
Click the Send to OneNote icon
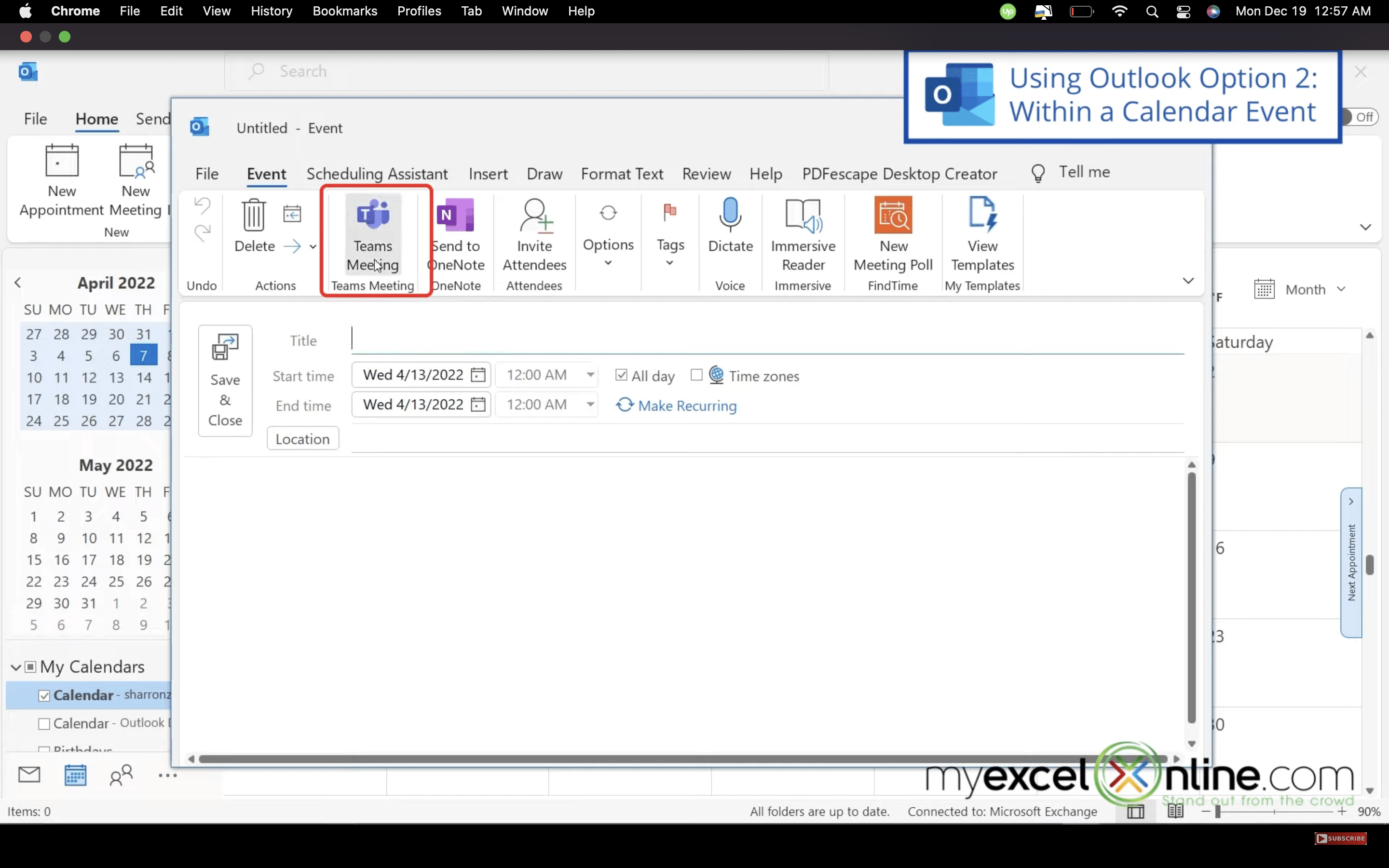456,215
